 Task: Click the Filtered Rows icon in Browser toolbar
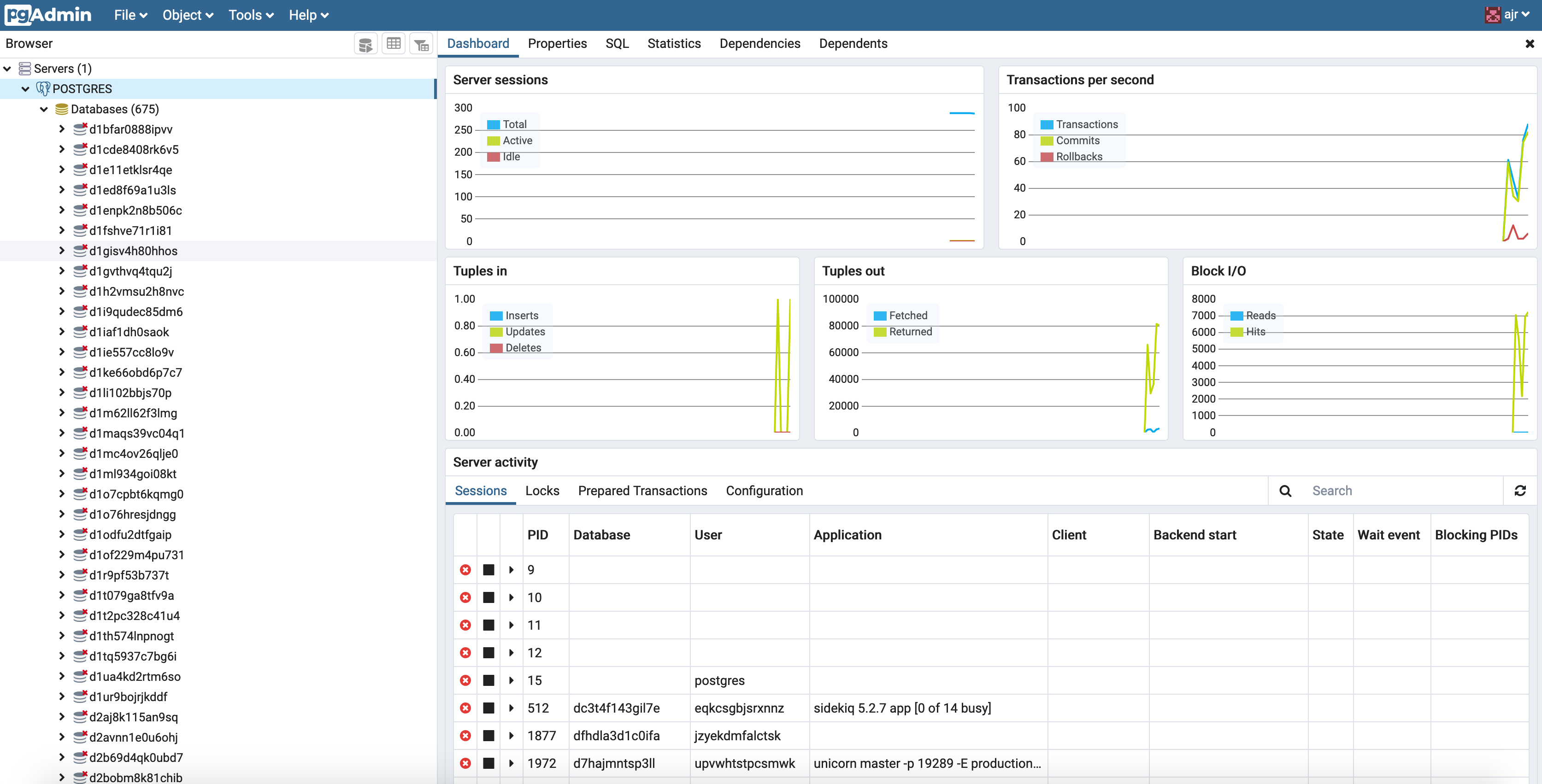pos(421,44)
